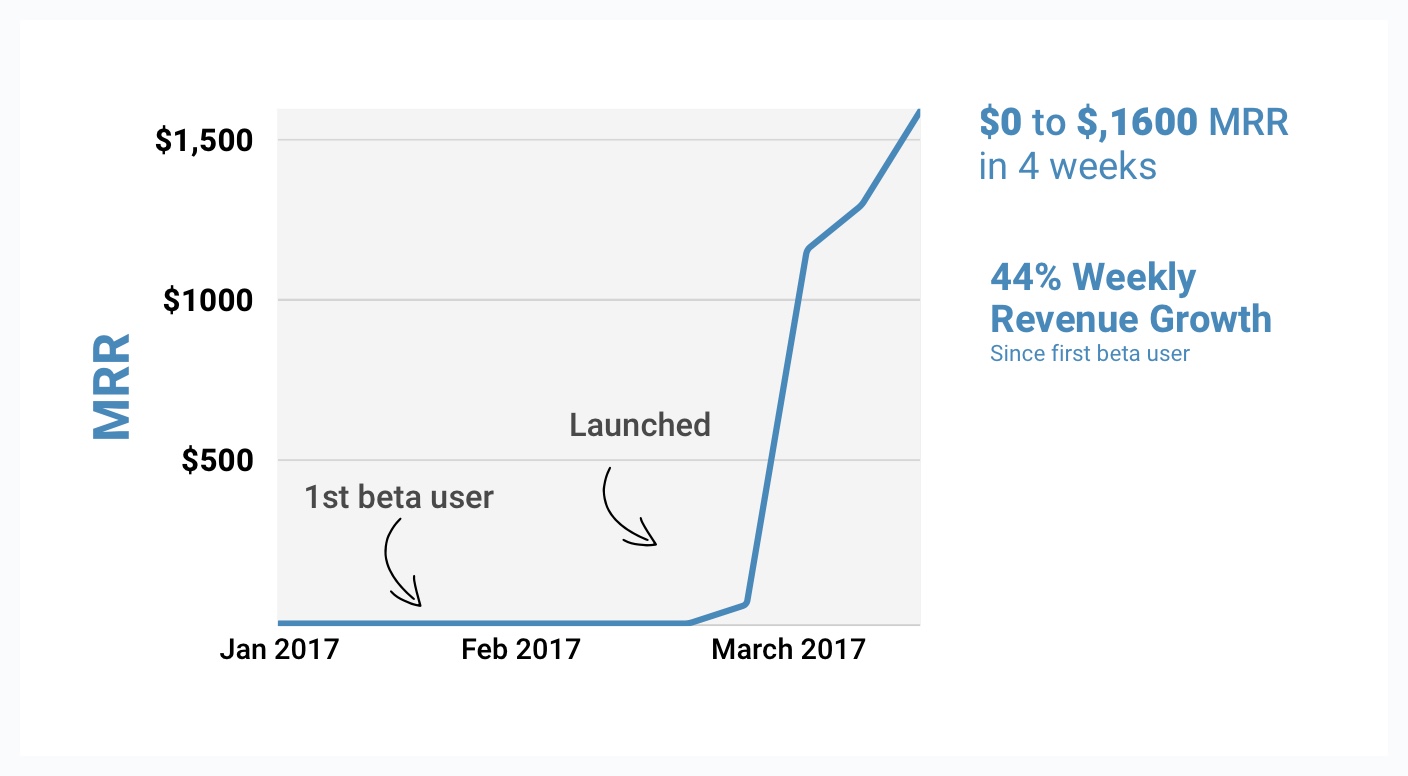Image resolution: width=1408 pixels, height=776 pixels.
Task: Click the Since first beta user caption
Action: pos(1090,353)
